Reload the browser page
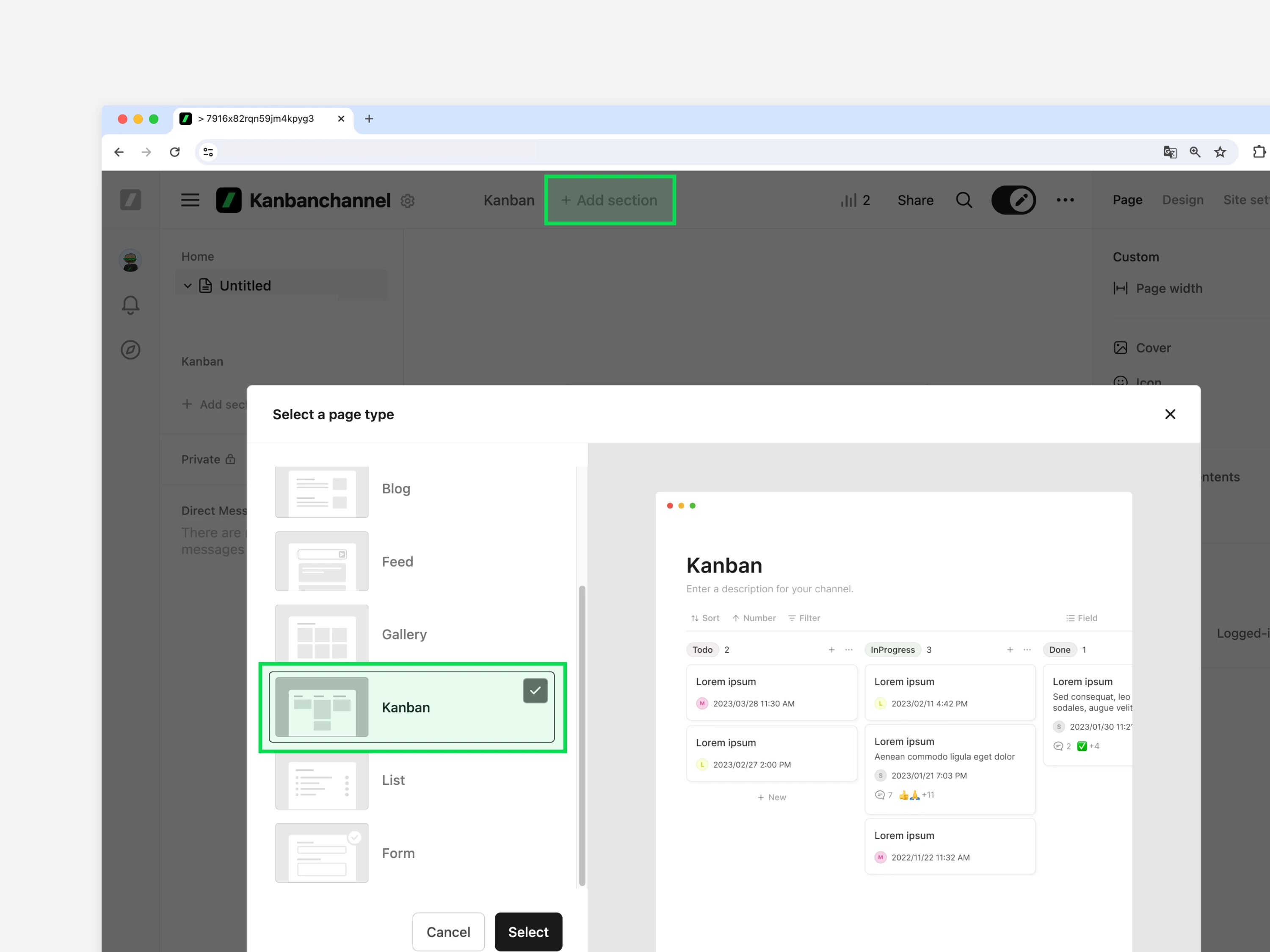 [175, 152]
